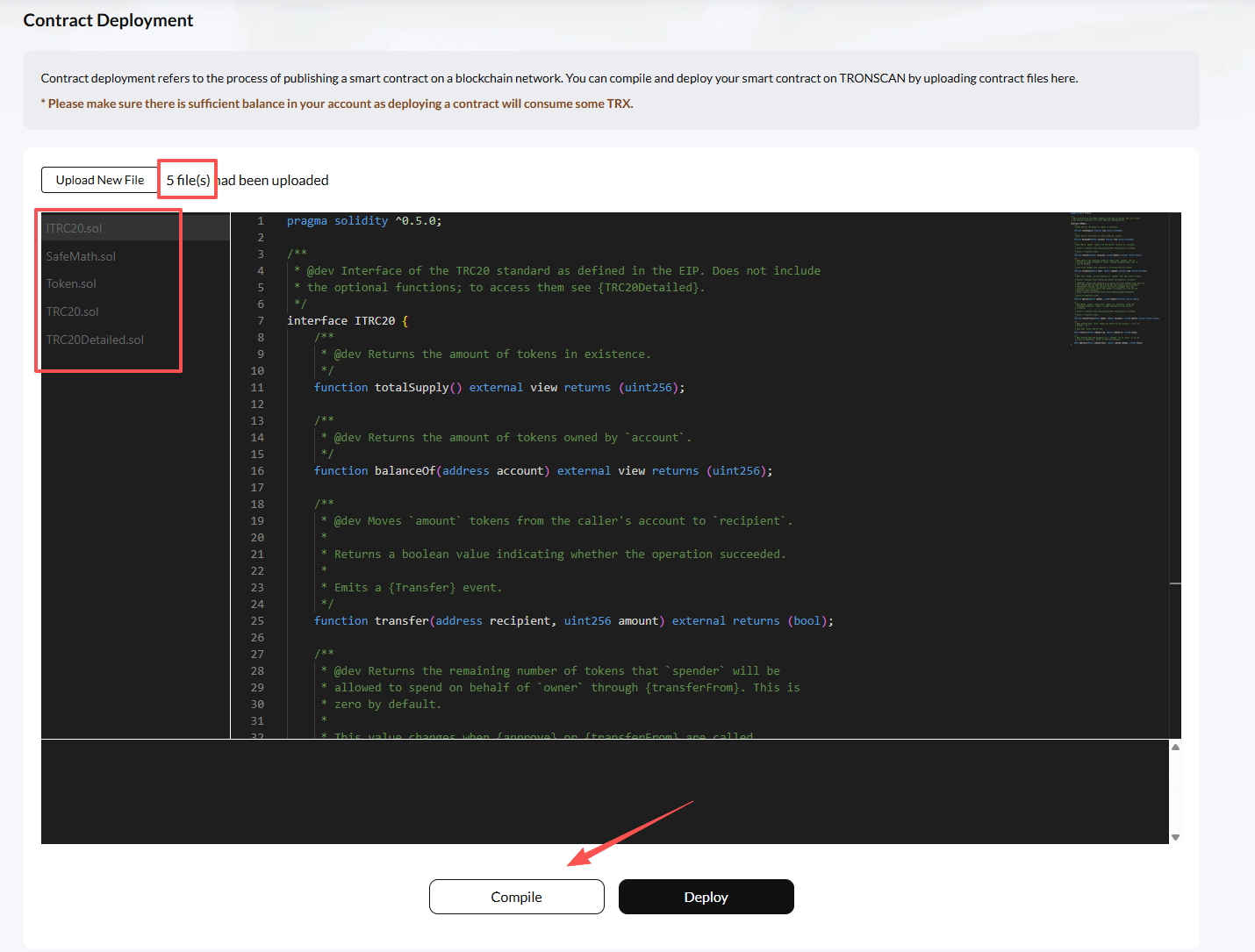Click line number 25 in the gutter

click(x=257, y=621)
